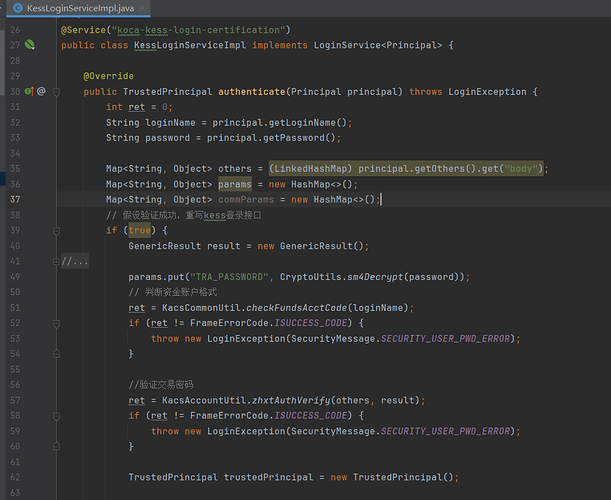Place cursor on the commParams variable name
Image resolution: width=611 pixels, height=500 pixels.
pos(250,199)
